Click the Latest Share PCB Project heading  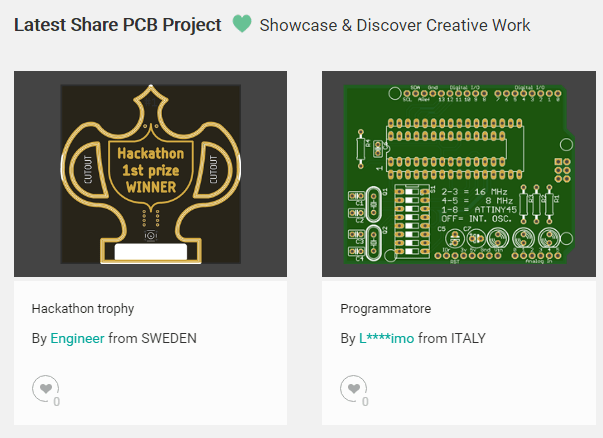coord(118,24)
